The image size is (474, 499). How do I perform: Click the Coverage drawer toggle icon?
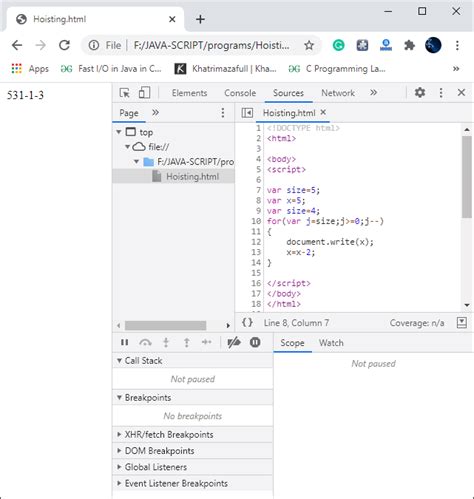(462, 323)
